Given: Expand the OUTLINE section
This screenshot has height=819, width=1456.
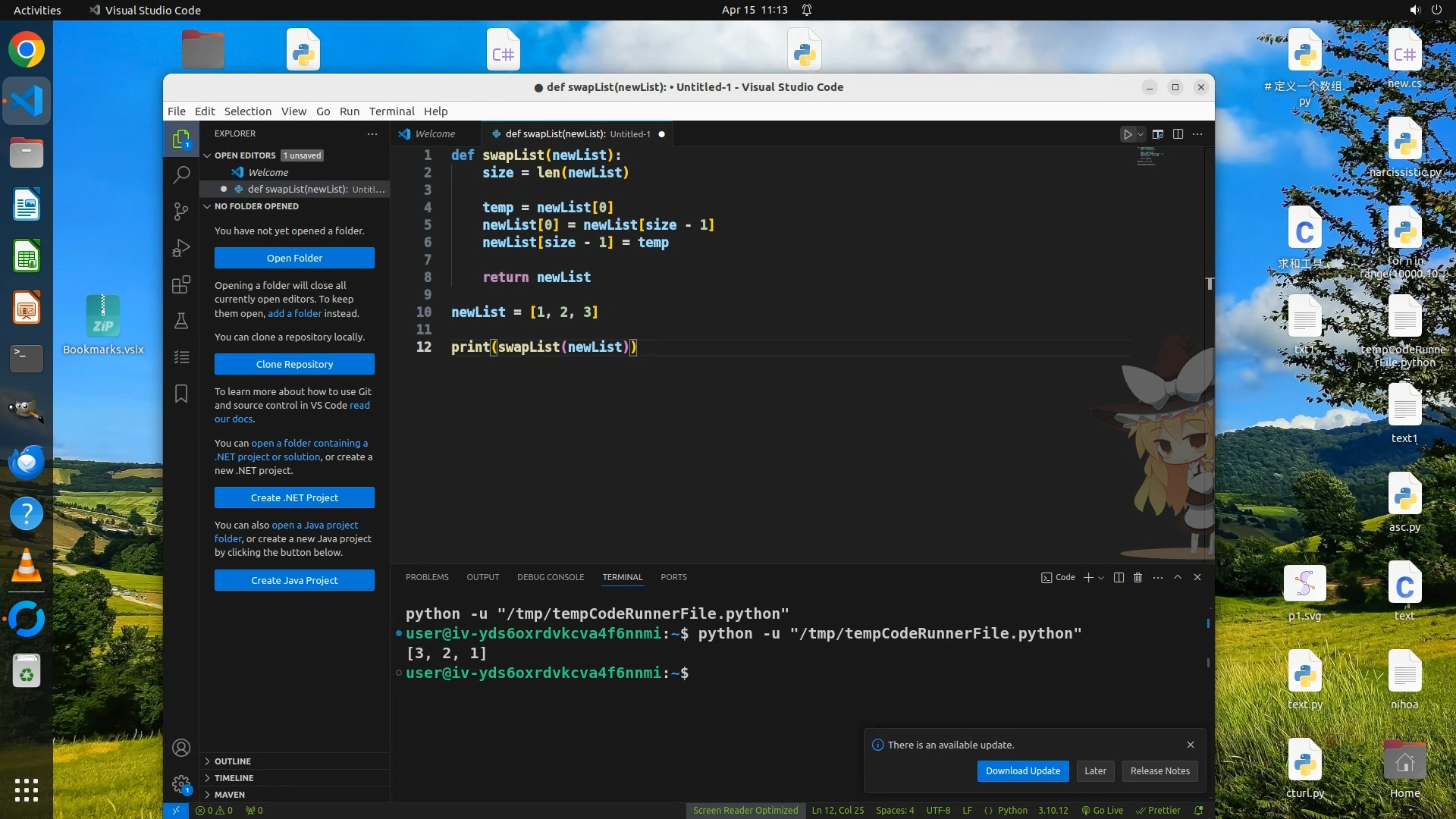Looking at the screenshot, I should click(232, 761).
